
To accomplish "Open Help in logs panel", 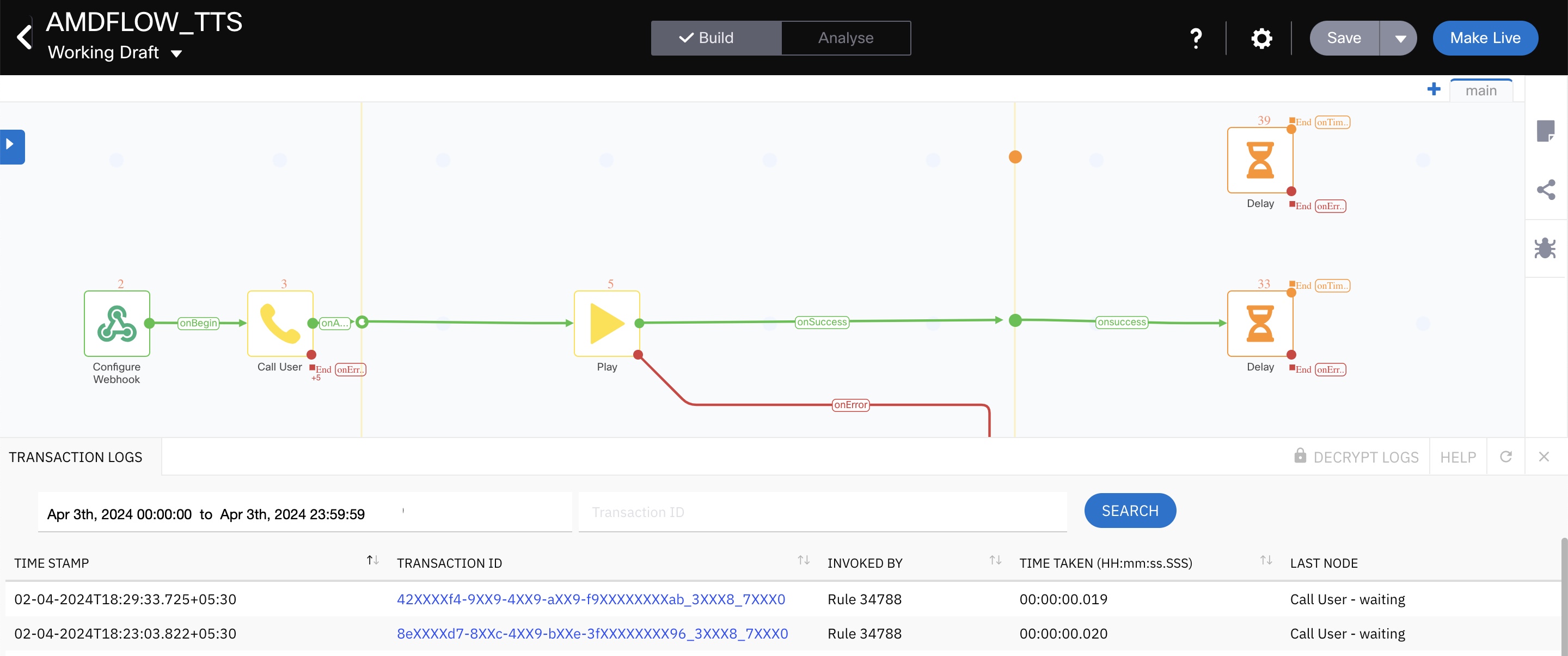I will pyautogui.click(x=1458, y=457).
